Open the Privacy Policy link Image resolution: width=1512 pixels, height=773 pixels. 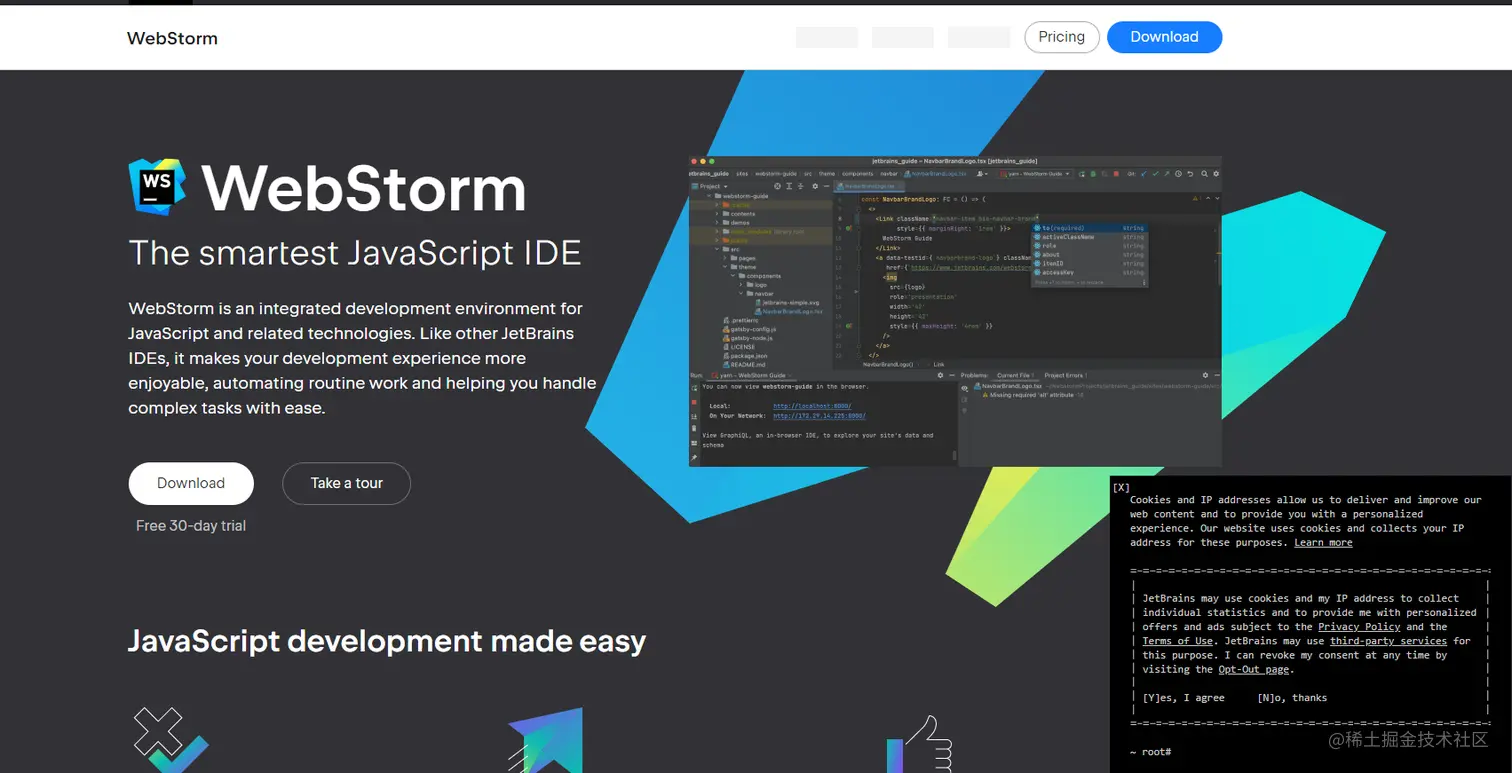(1359, 627)
